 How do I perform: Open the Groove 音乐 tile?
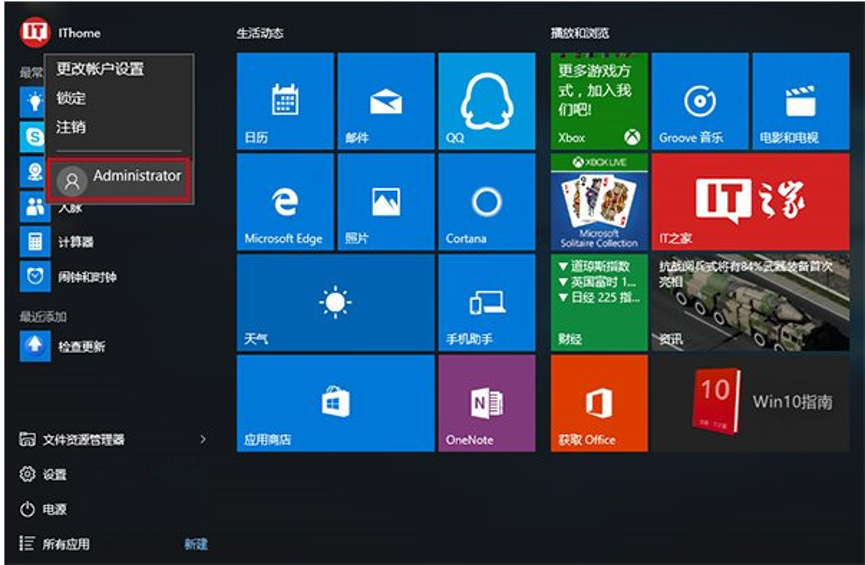[699, 100]
